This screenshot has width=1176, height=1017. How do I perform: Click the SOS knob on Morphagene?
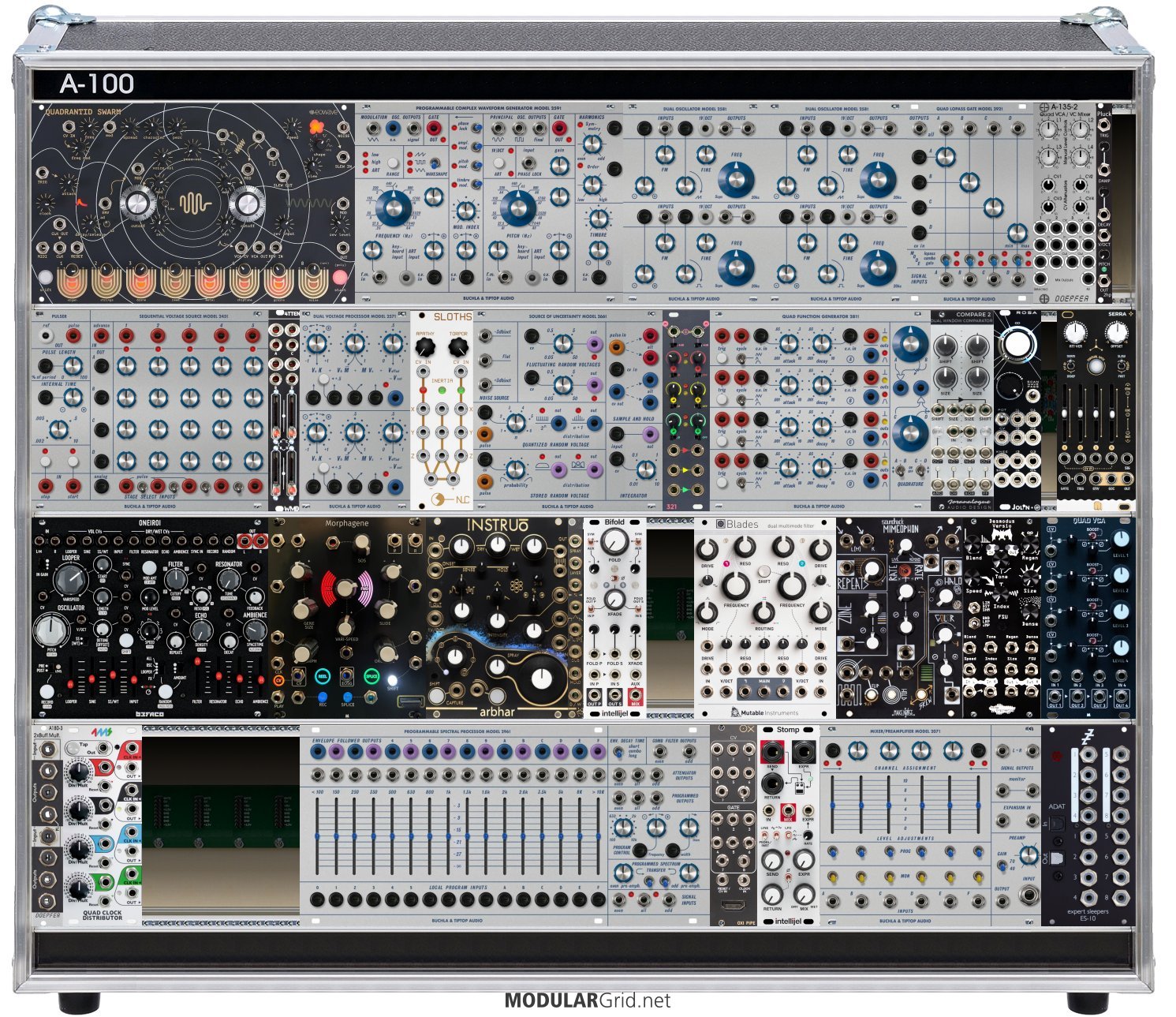click(361, 543)
